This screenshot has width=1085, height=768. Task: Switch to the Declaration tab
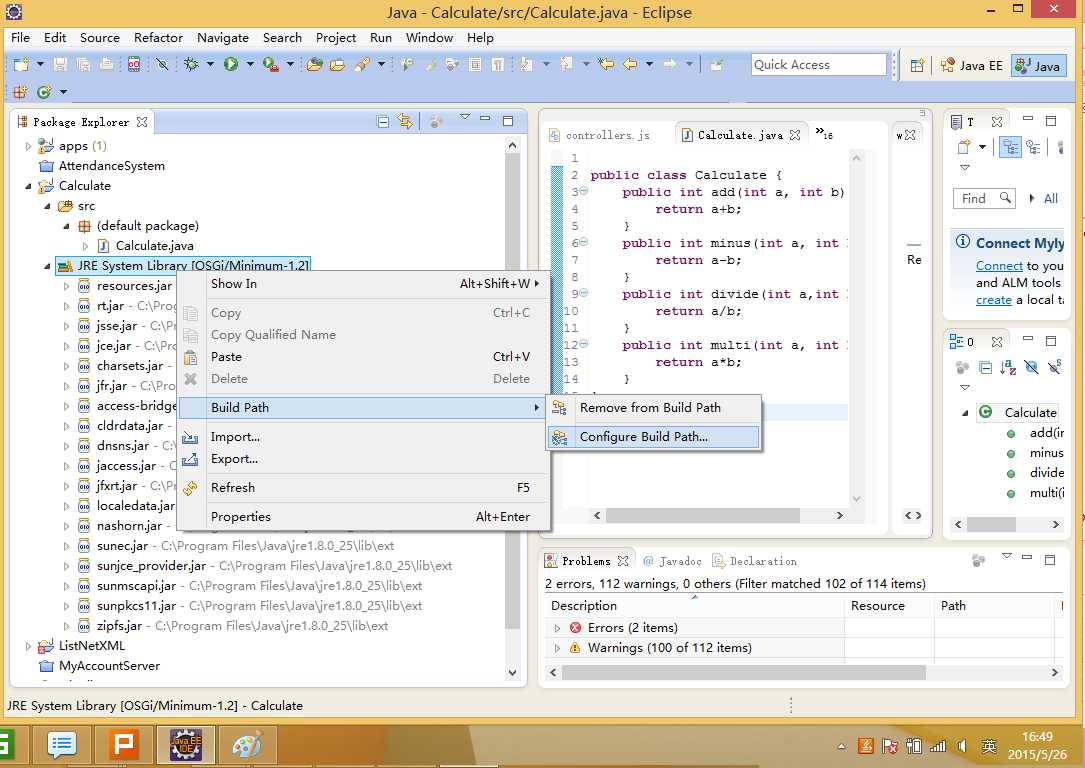pyautogui.click(x=755, y=561)
